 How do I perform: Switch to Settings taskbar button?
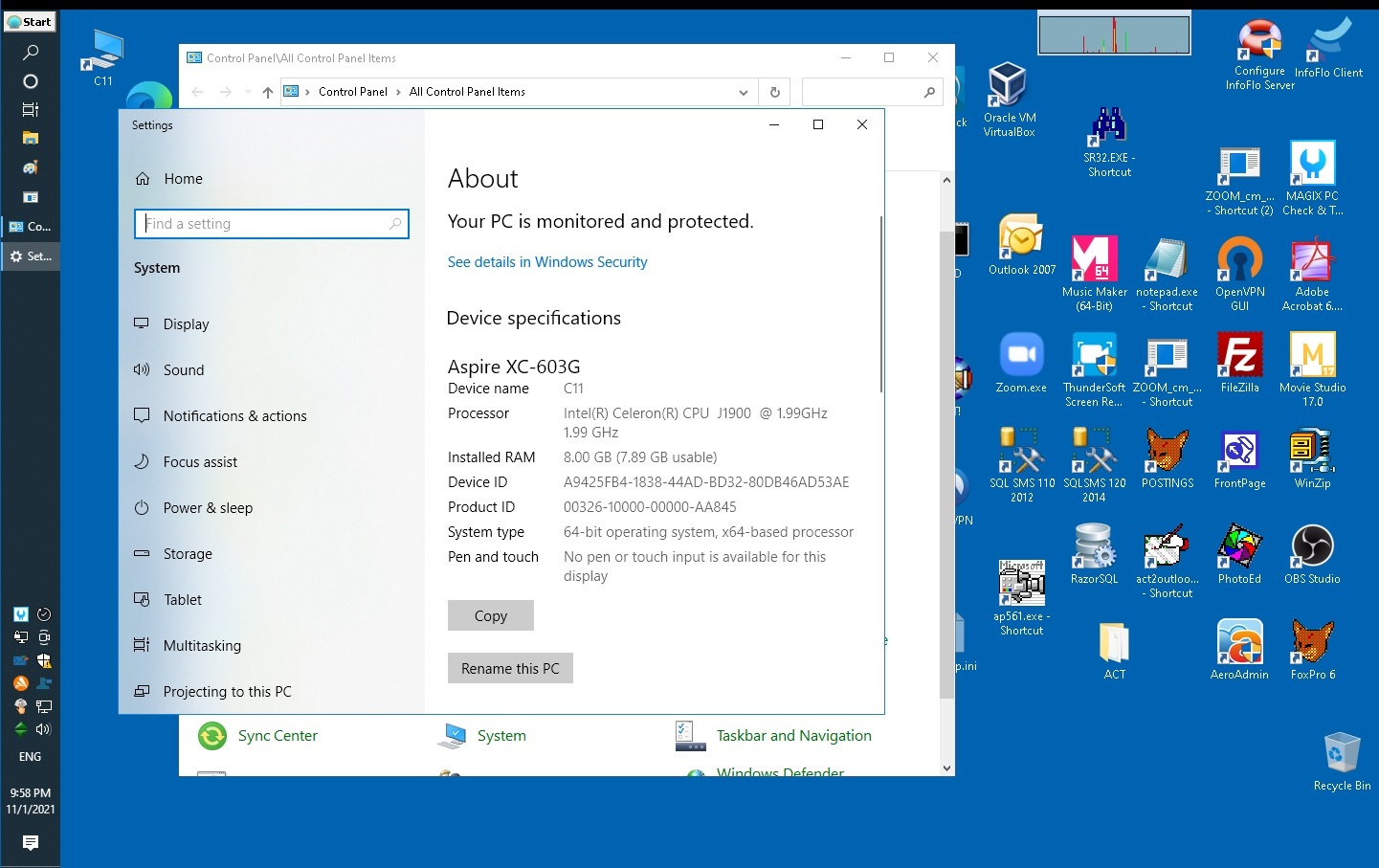(31, 256)
